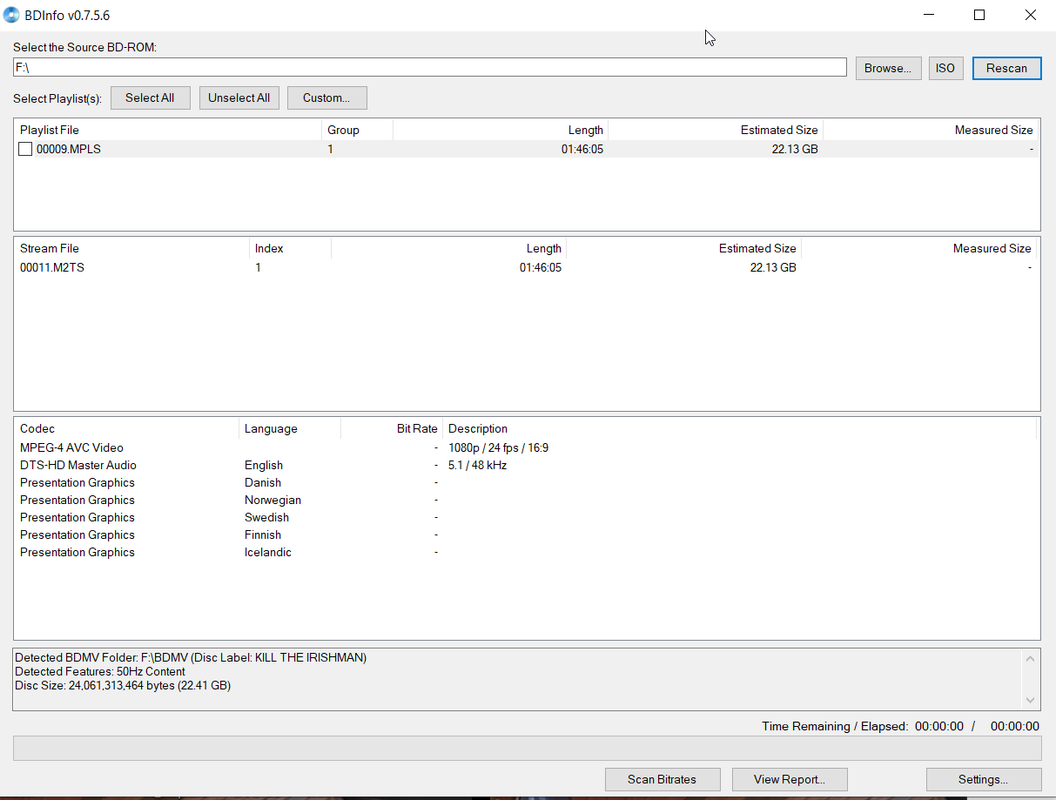This screenshot has width=1056, height=800.
Task: Click the Rescan button
Action: click(1007, 68)
